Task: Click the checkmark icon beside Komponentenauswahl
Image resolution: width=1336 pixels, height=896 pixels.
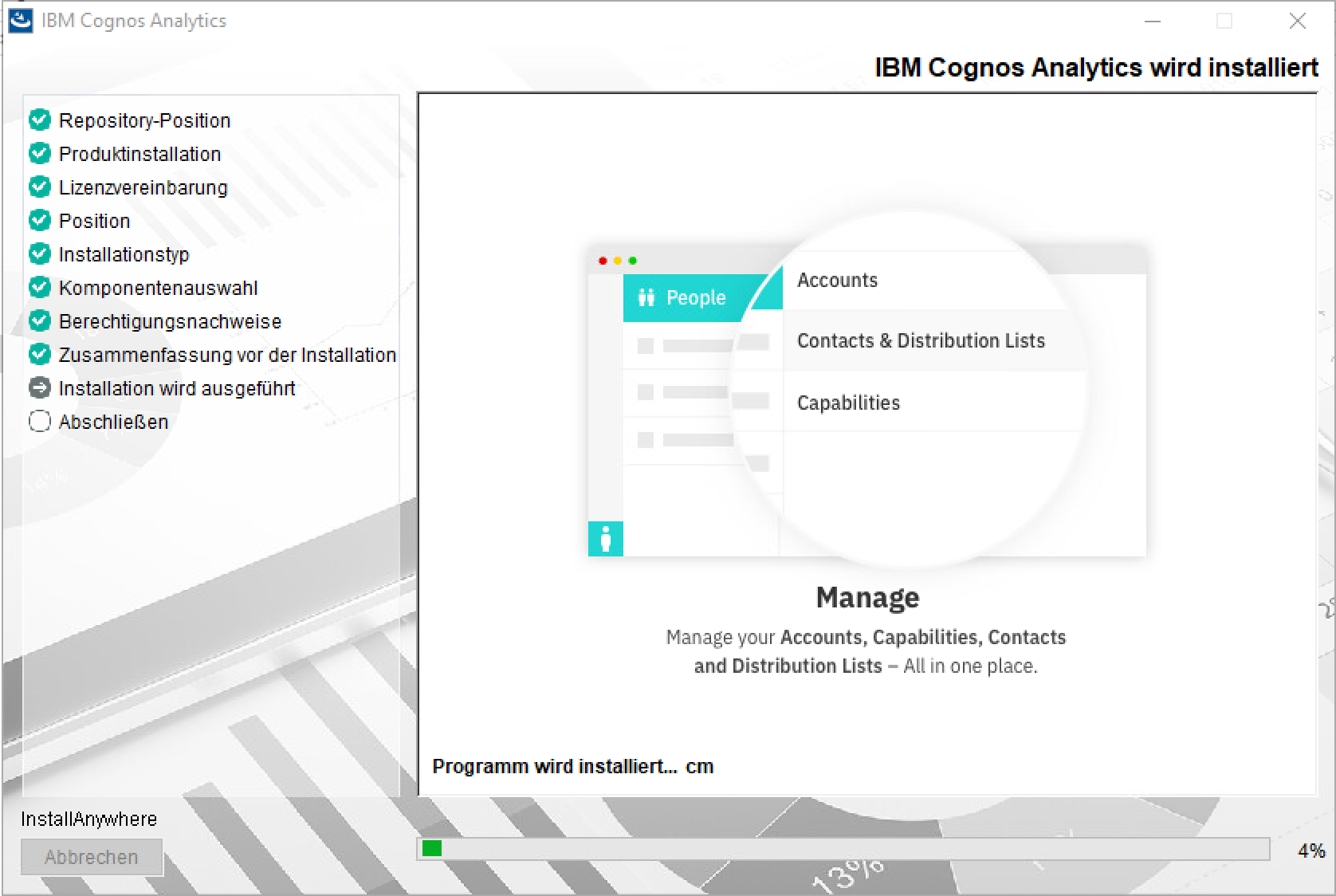Action: 40,288
